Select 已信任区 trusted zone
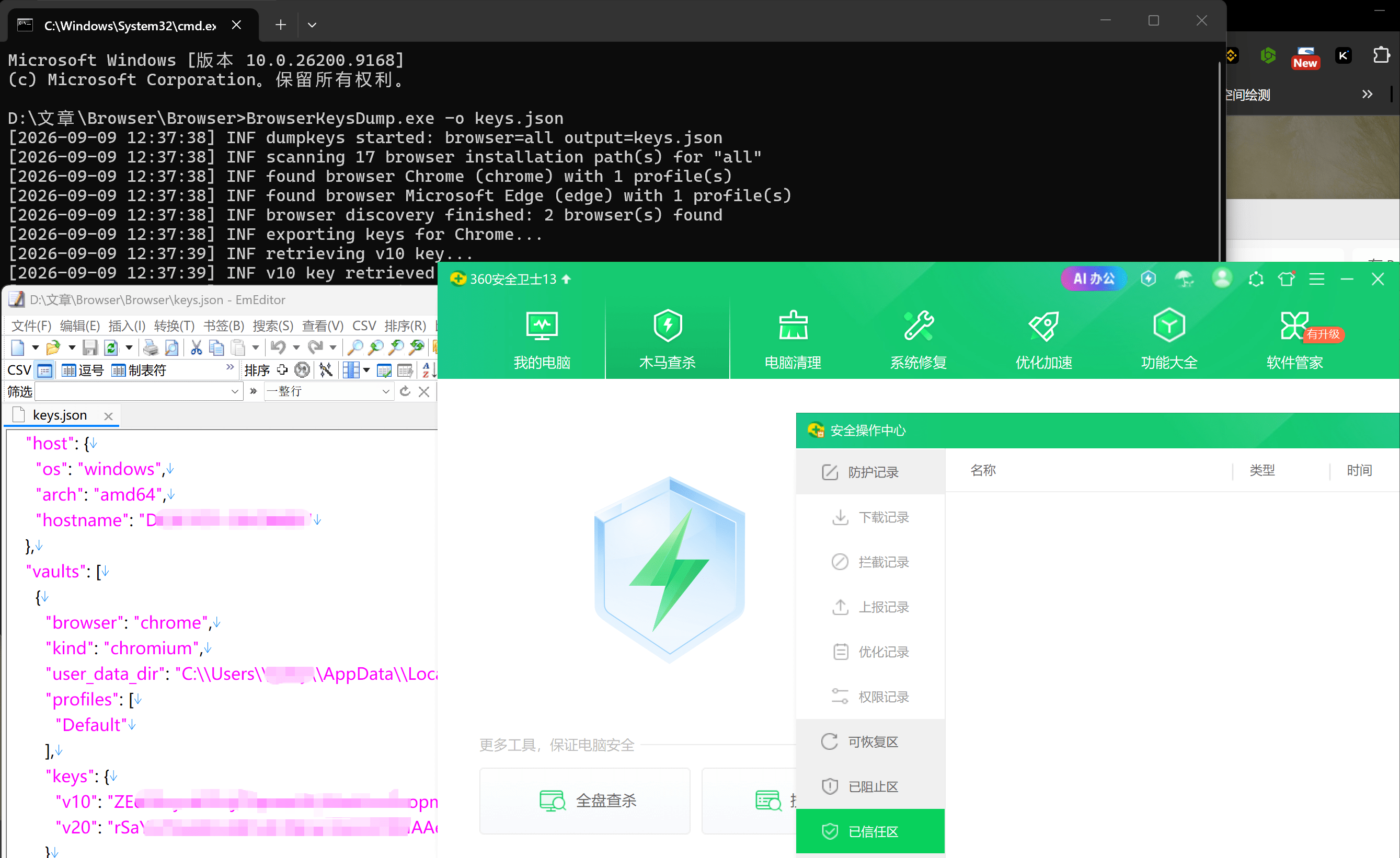Image resolution: width=1400 pixels, height=858 pixels. tap(870, 831)
